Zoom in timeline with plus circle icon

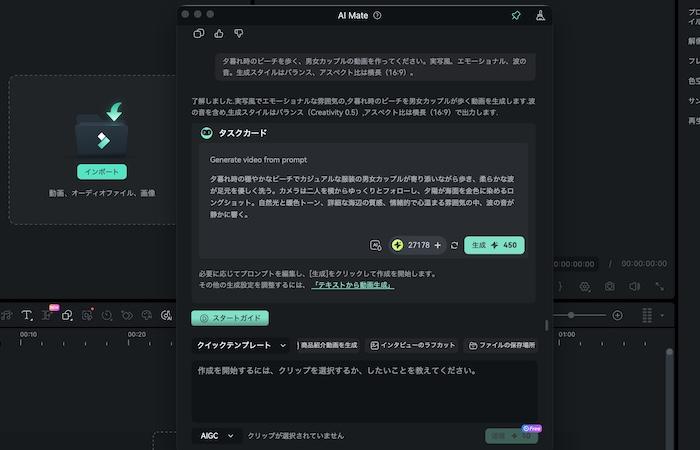(617, 315)
